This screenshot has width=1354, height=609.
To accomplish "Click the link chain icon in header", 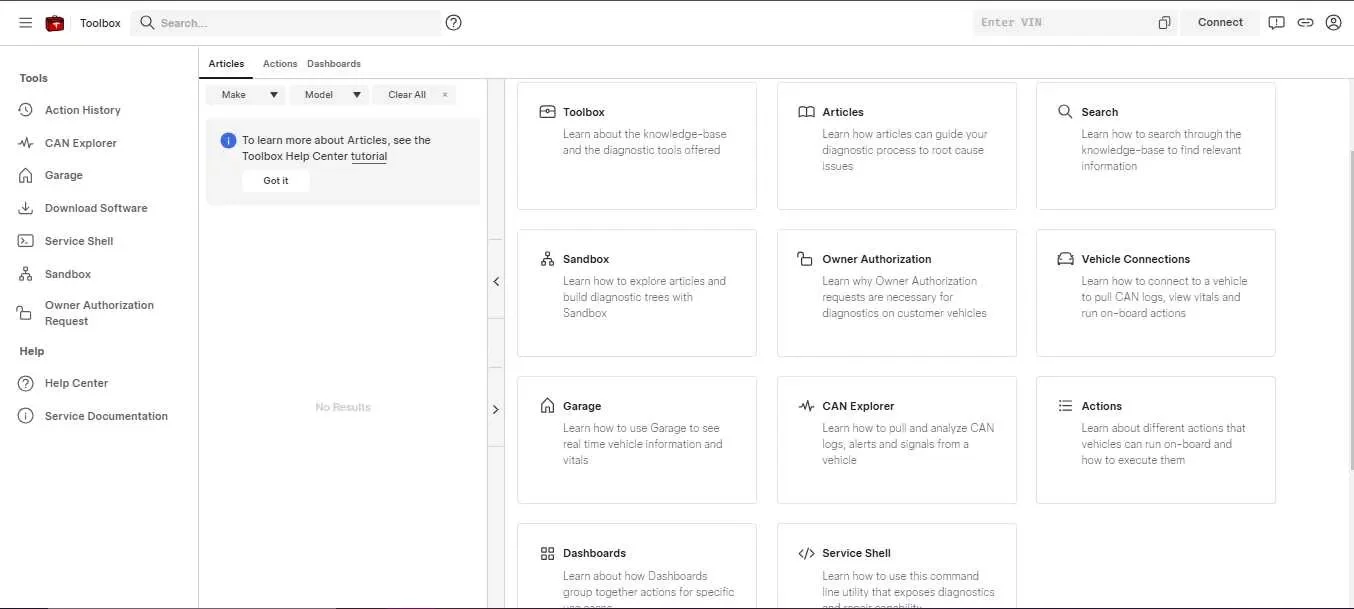I will coord(1305,22).
